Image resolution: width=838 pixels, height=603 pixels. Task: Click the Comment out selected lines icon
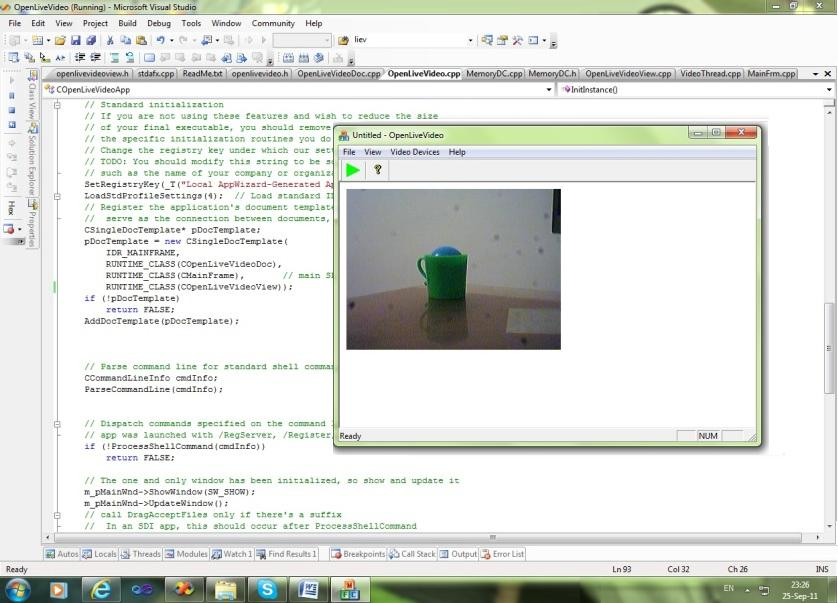click(x=114, y=57)
